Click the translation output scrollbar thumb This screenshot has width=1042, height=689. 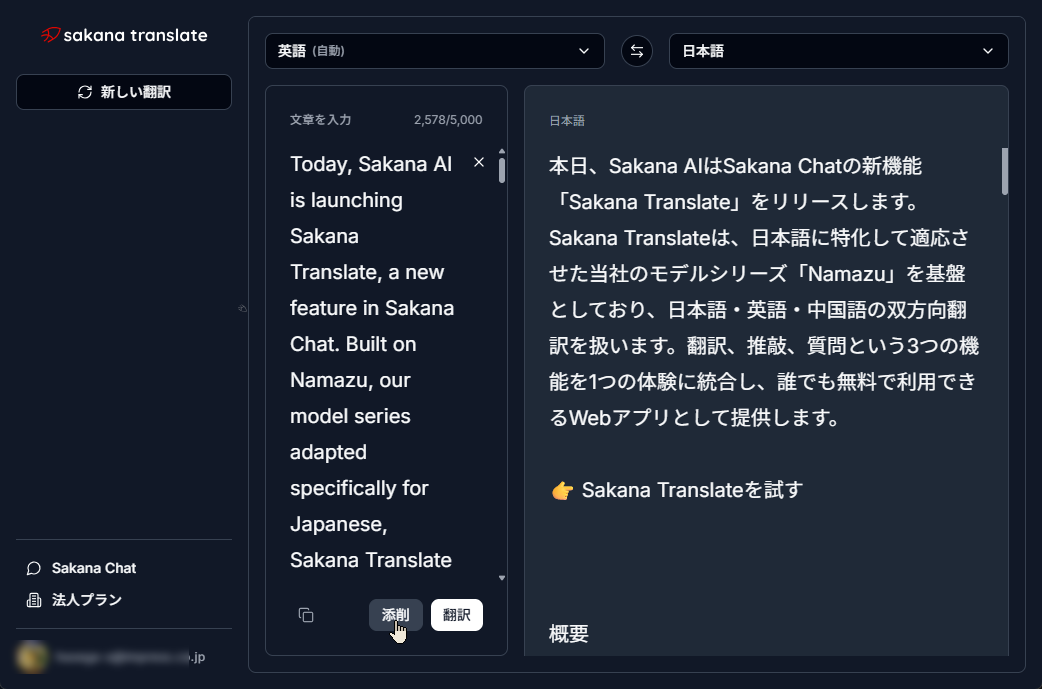1004,171
